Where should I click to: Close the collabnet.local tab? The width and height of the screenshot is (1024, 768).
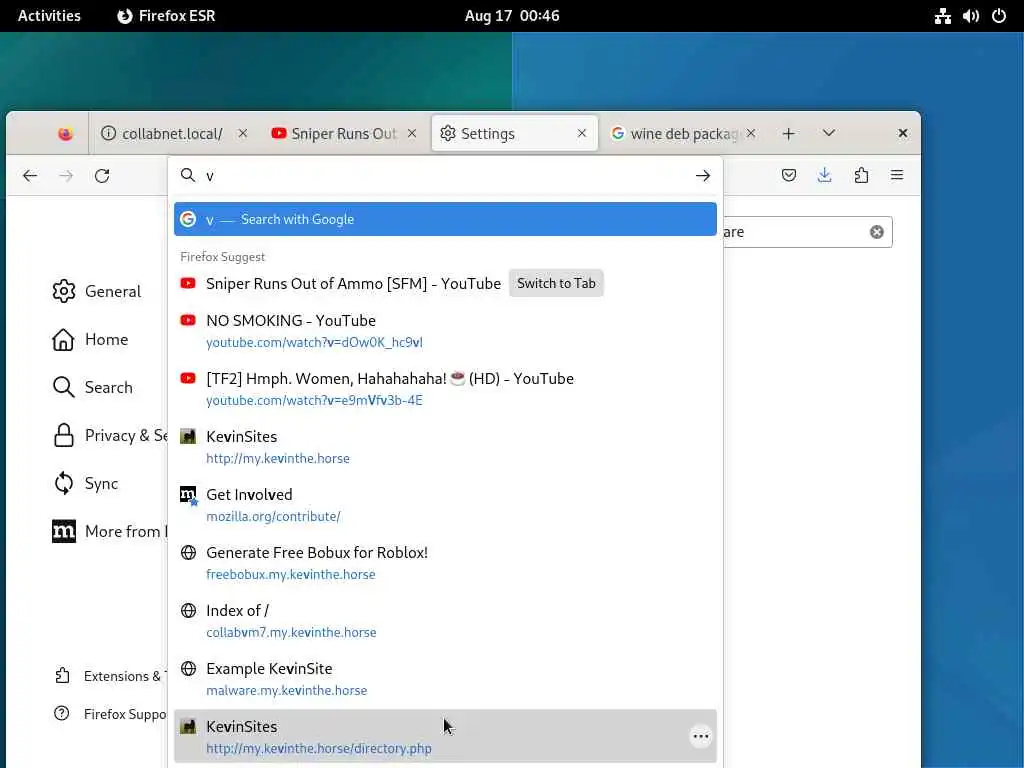coord(243,133)
